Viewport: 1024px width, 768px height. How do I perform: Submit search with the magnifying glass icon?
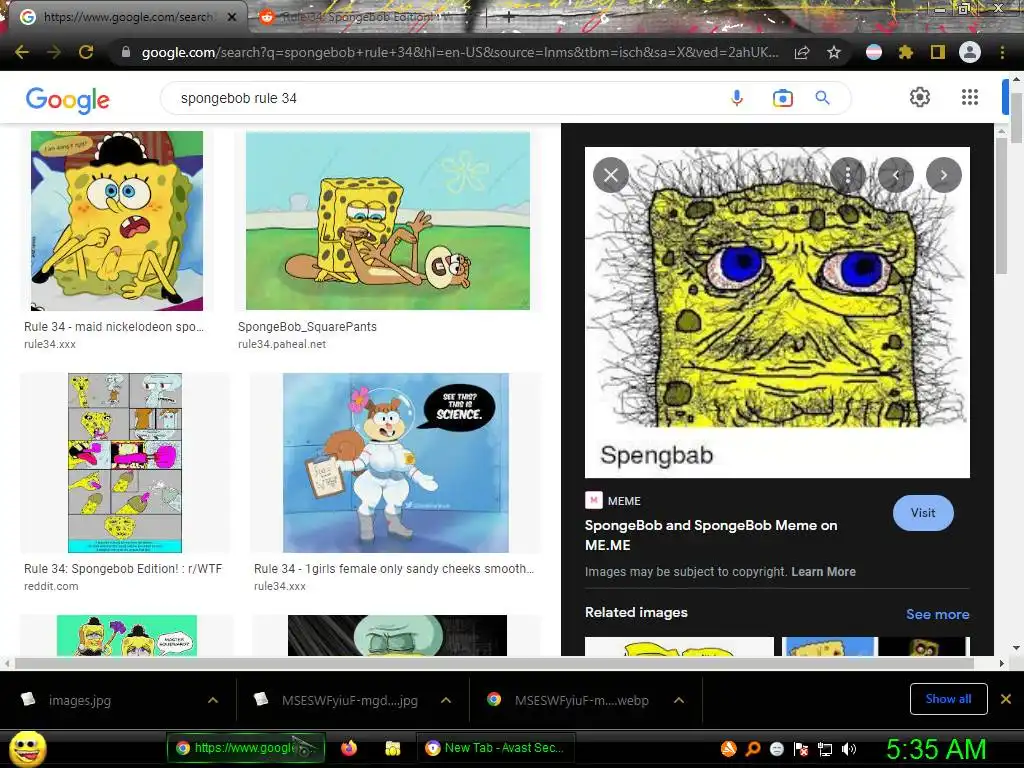(822, 98)
